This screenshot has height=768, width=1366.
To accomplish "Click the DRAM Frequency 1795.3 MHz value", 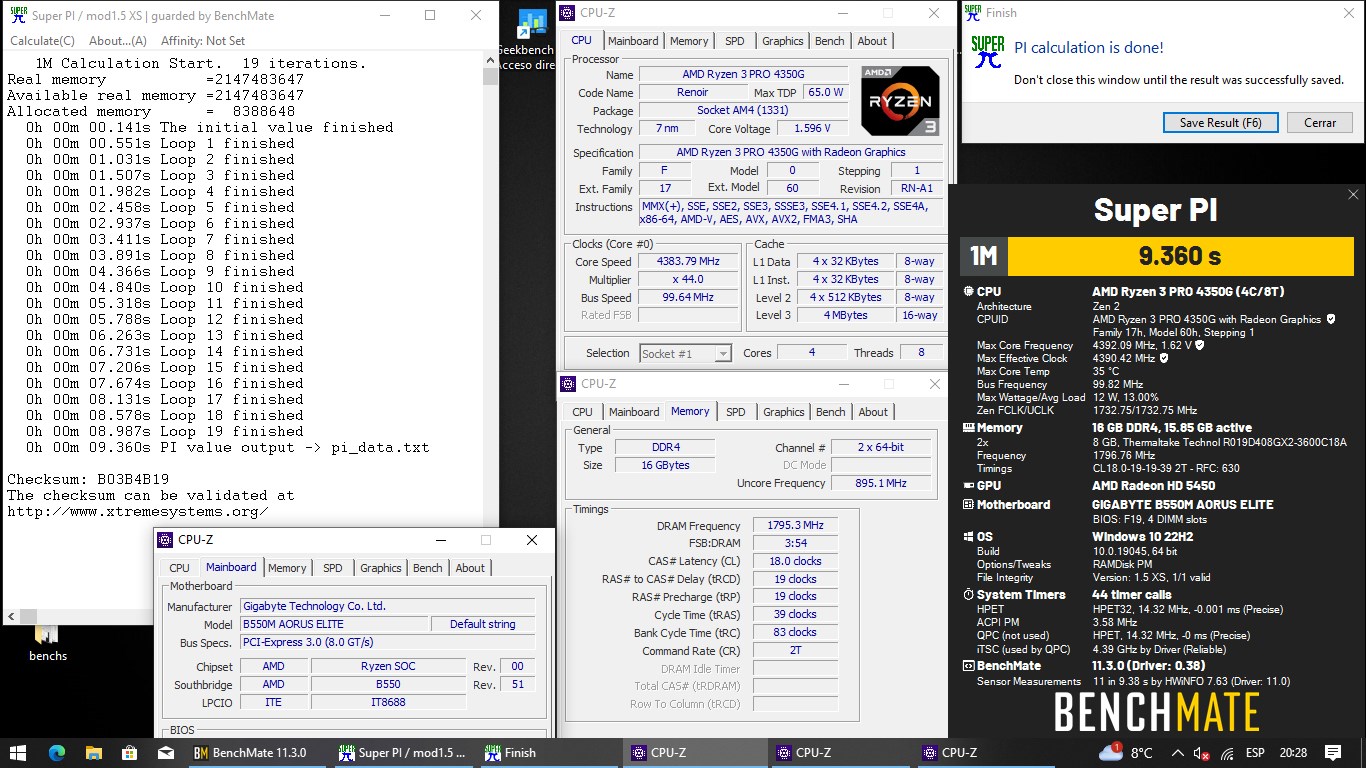I will [x=797, y=526].
